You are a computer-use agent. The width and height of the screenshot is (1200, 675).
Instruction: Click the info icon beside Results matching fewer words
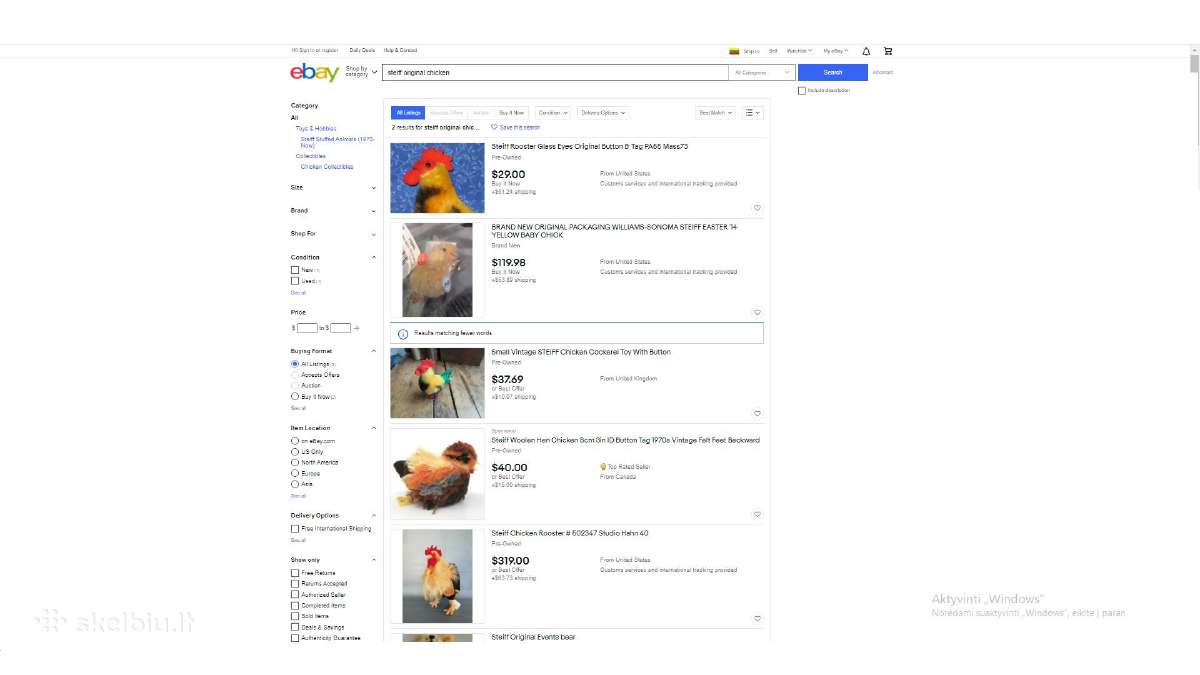403,333
